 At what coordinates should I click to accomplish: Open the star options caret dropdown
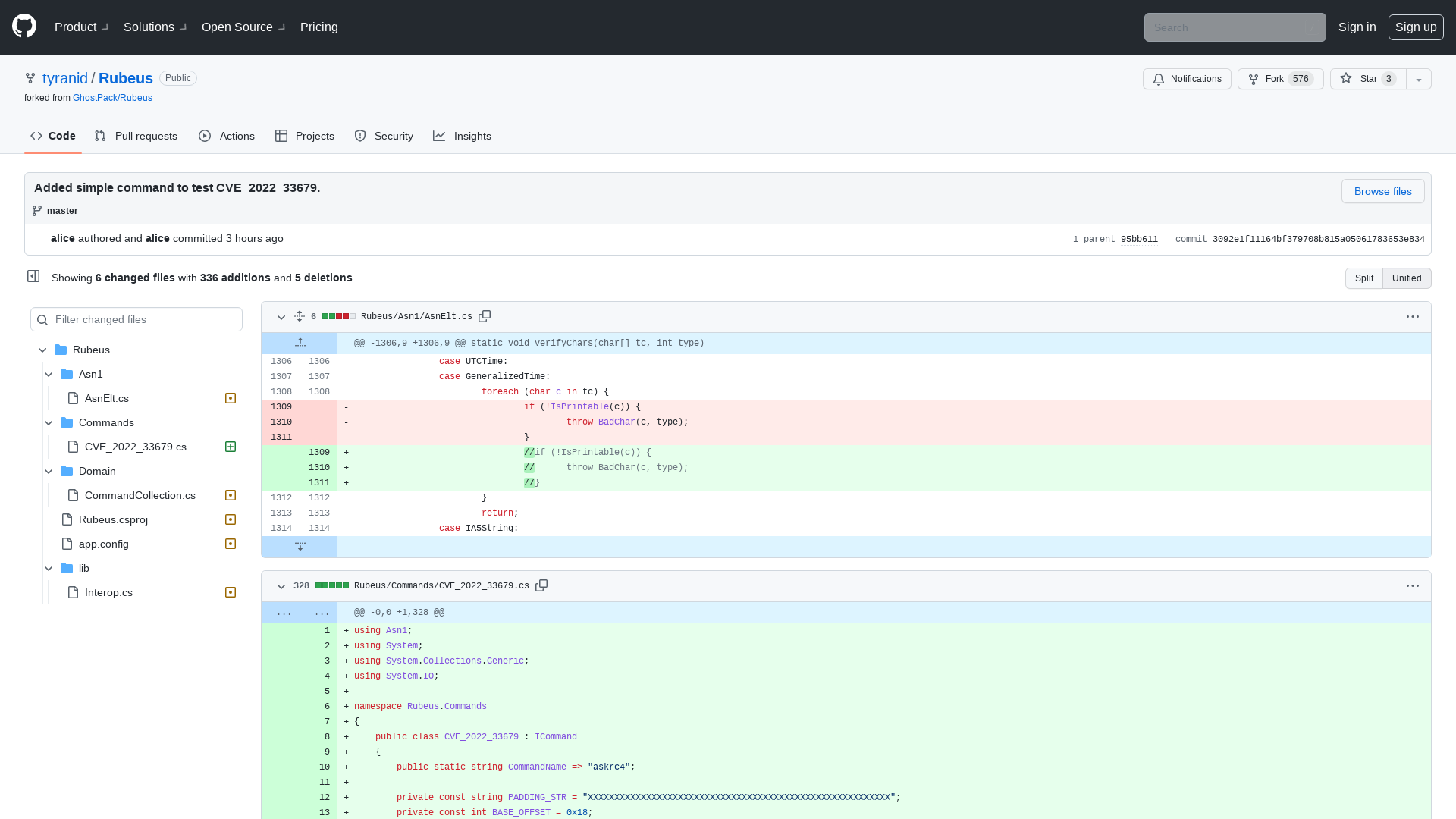[x=1418, y=79]
